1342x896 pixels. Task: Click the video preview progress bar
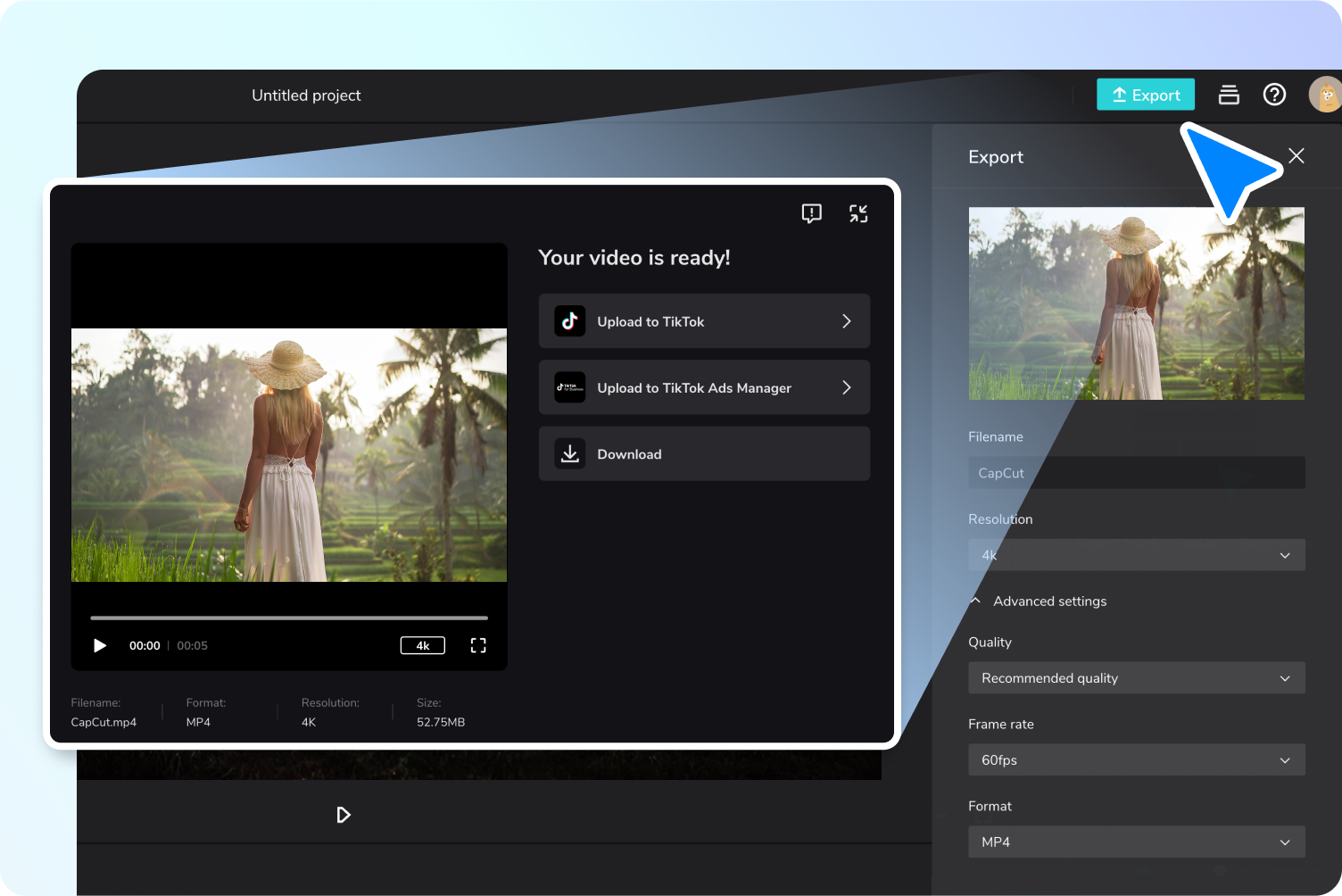[289, 618]
